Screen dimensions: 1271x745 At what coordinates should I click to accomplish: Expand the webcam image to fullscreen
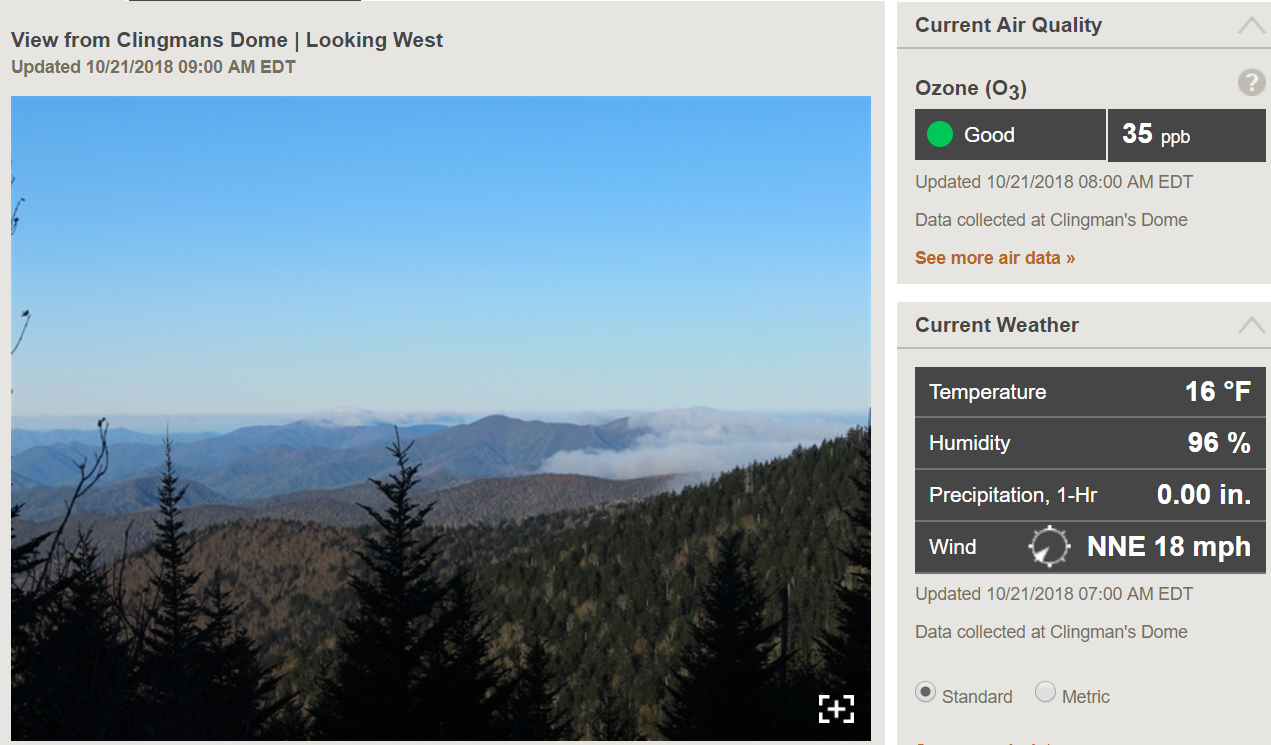coord(836,708)
